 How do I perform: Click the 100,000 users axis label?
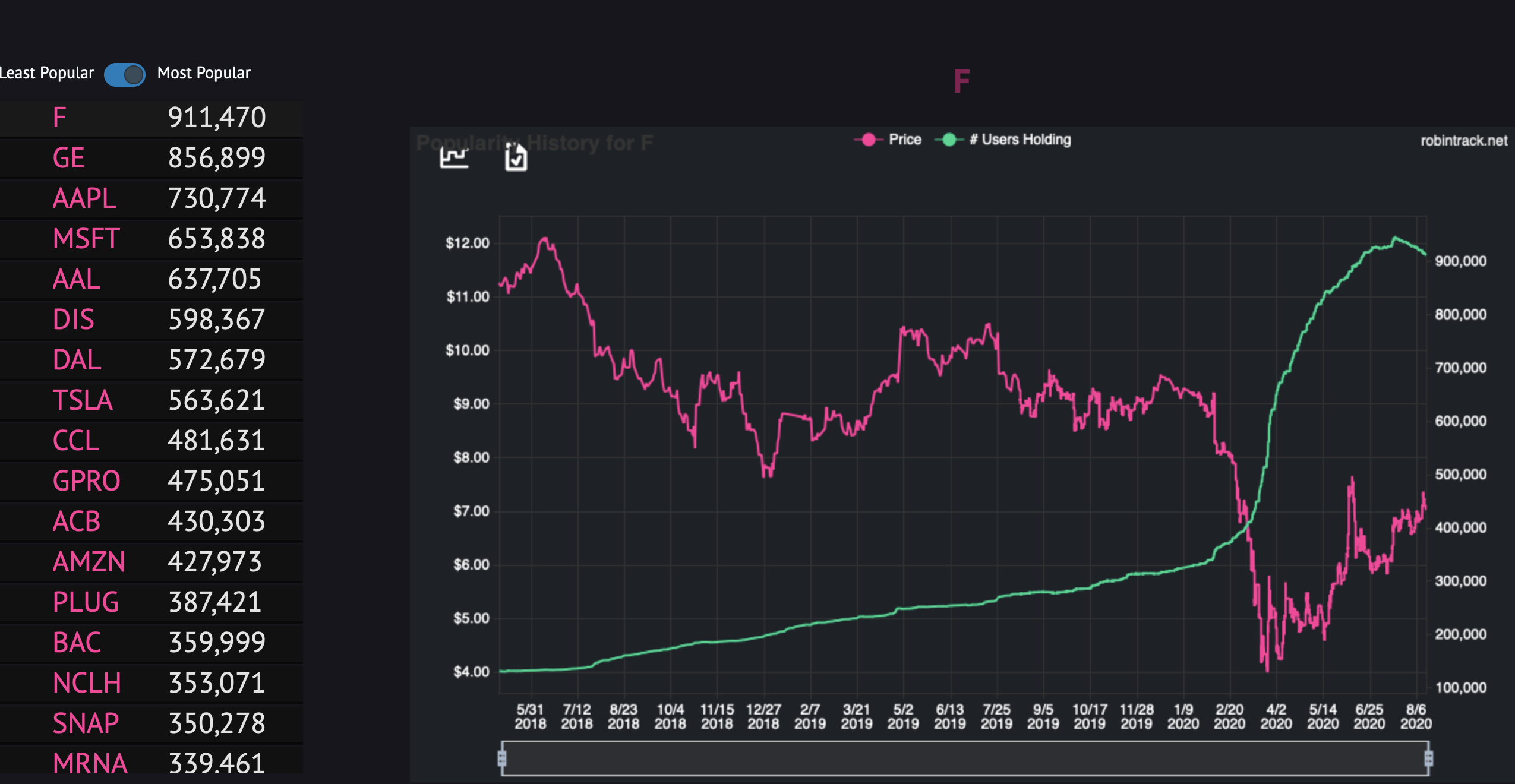pyautogui.click(x=1461, y=687)
